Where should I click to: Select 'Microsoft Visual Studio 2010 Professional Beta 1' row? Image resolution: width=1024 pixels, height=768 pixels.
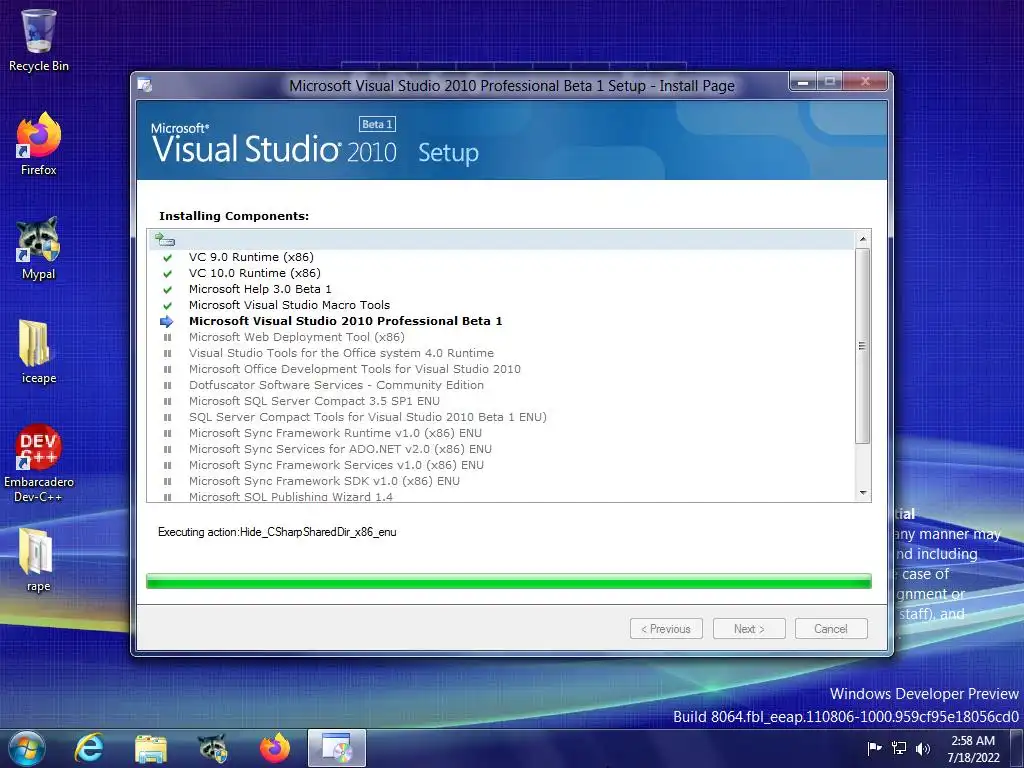point(345,321)
